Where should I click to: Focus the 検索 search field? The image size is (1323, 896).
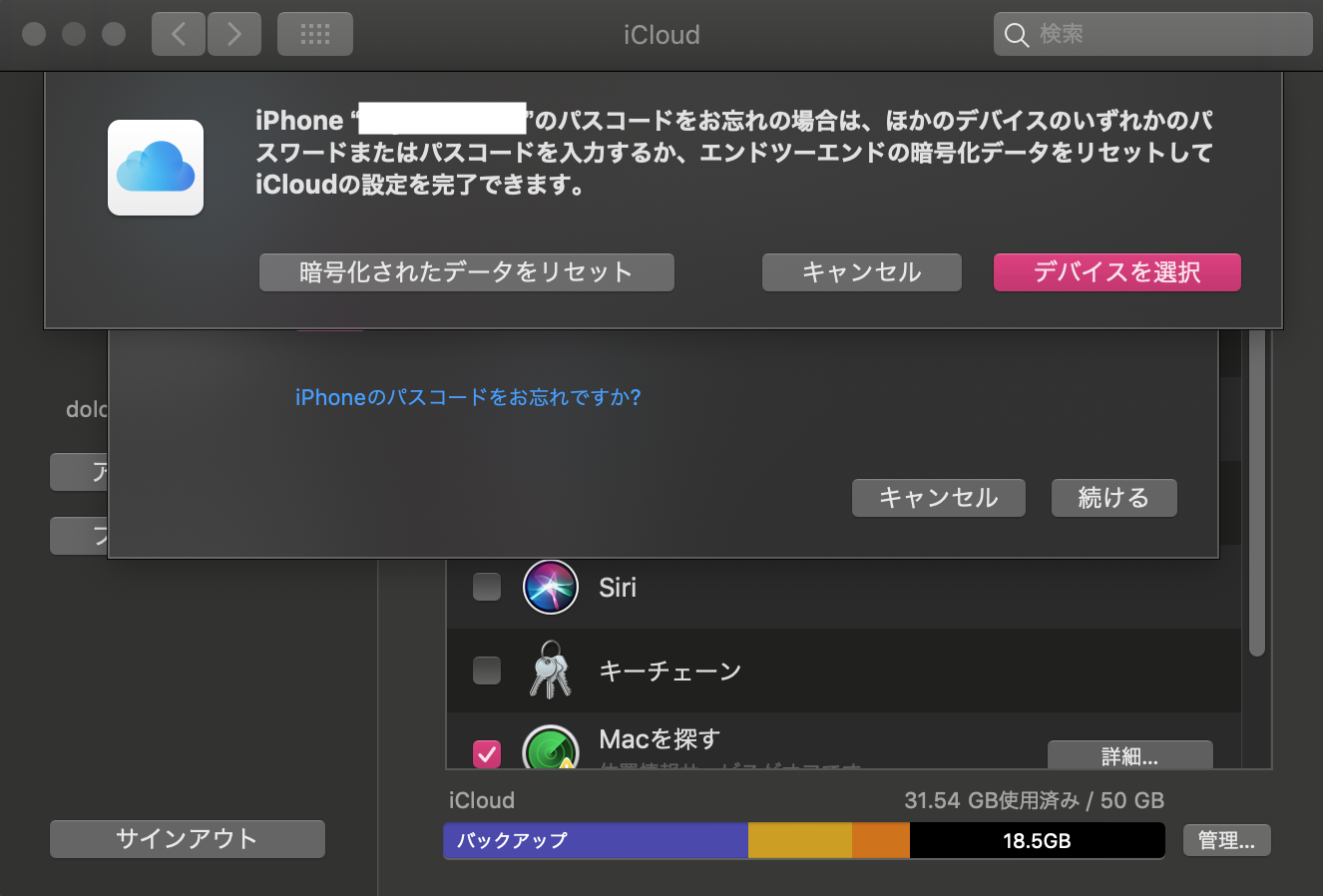1153,35
